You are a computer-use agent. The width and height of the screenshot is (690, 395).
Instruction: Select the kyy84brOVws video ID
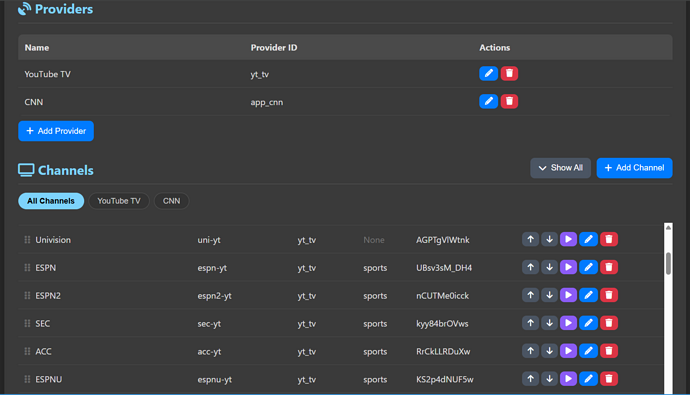442,323
